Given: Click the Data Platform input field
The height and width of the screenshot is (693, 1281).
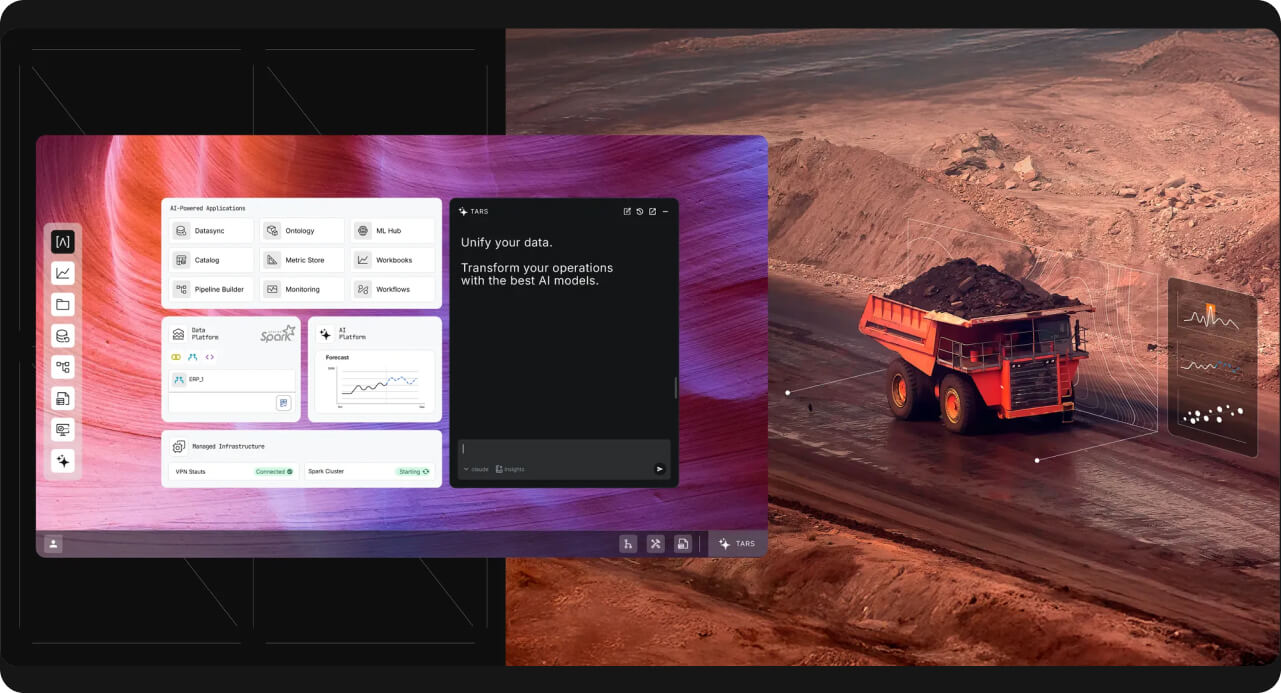Looking at the screenshot, I should [x=232, y=403].
